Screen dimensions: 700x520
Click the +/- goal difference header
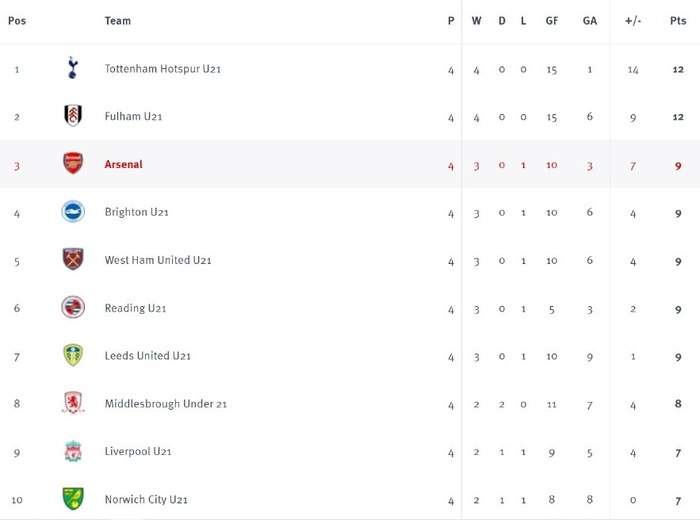pyautogui.click(x=633, y=21)
